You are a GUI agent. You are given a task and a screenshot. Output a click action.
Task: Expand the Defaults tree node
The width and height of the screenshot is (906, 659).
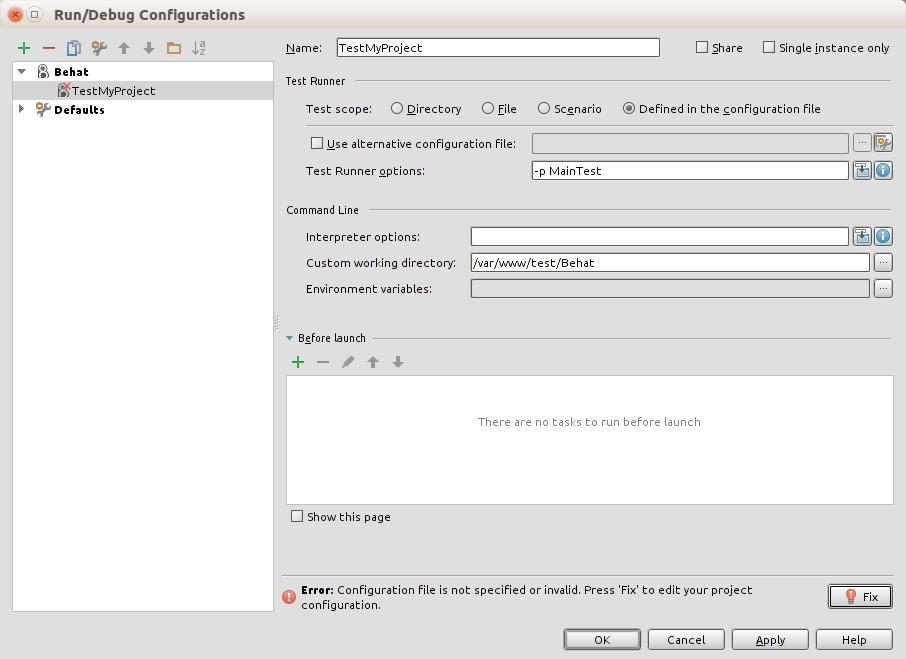(x=22, y=110)
